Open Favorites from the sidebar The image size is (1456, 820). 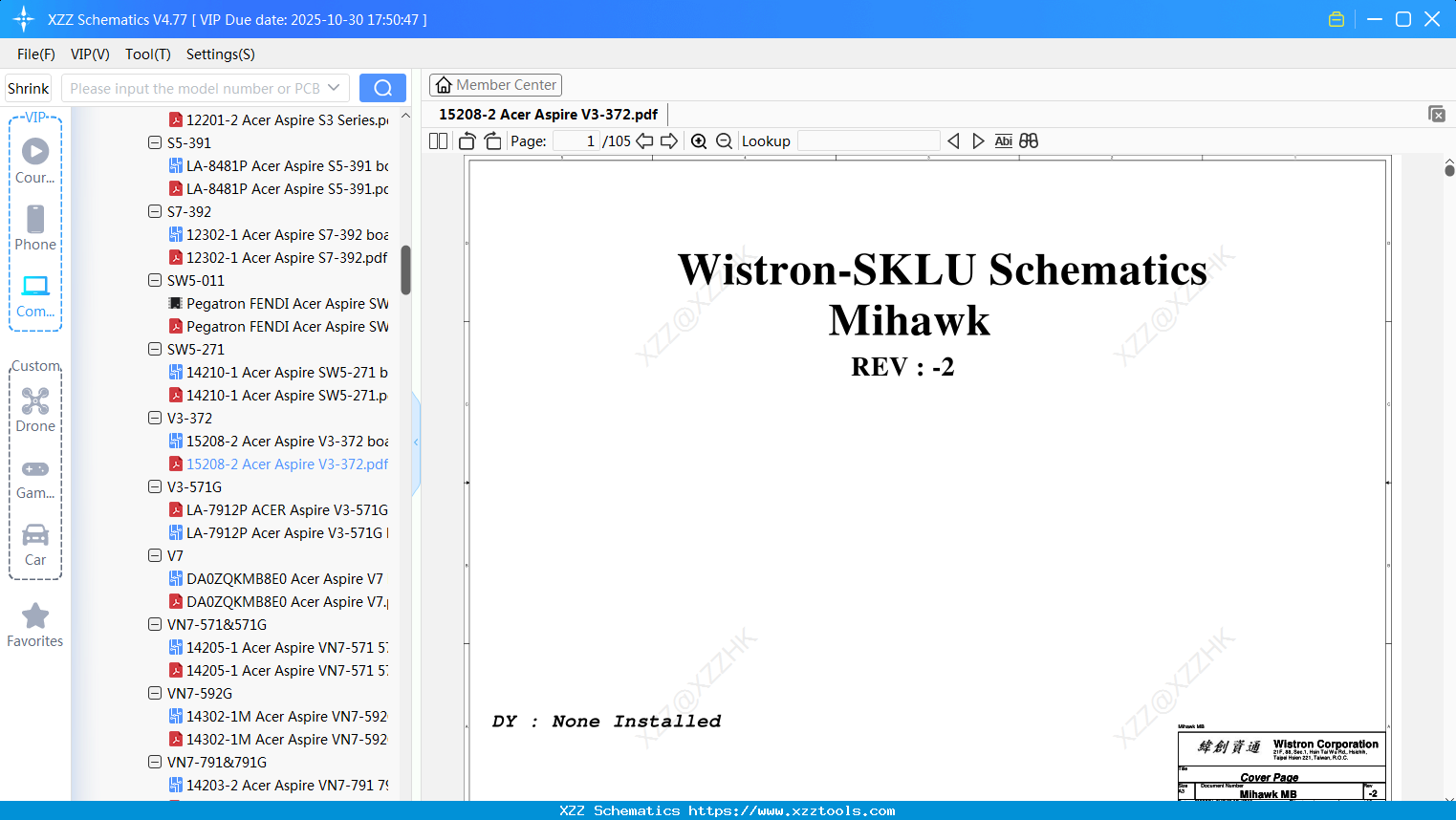35,626
